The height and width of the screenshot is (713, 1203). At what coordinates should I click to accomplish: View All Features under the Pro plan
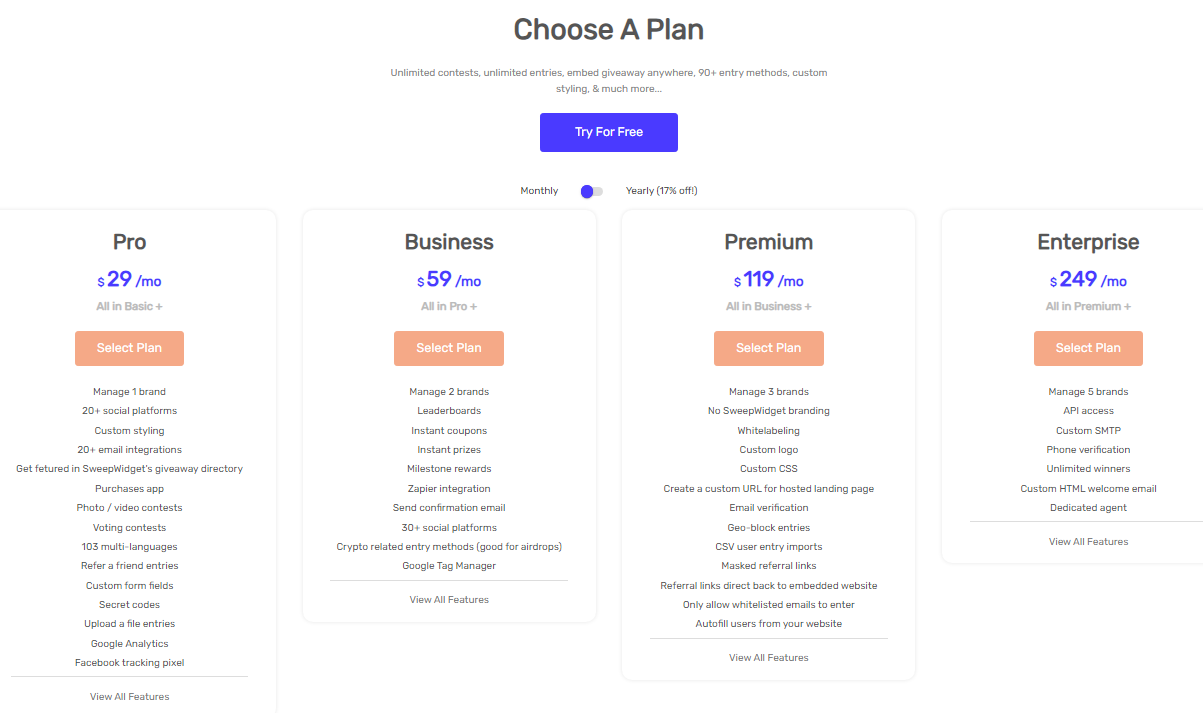129,696
